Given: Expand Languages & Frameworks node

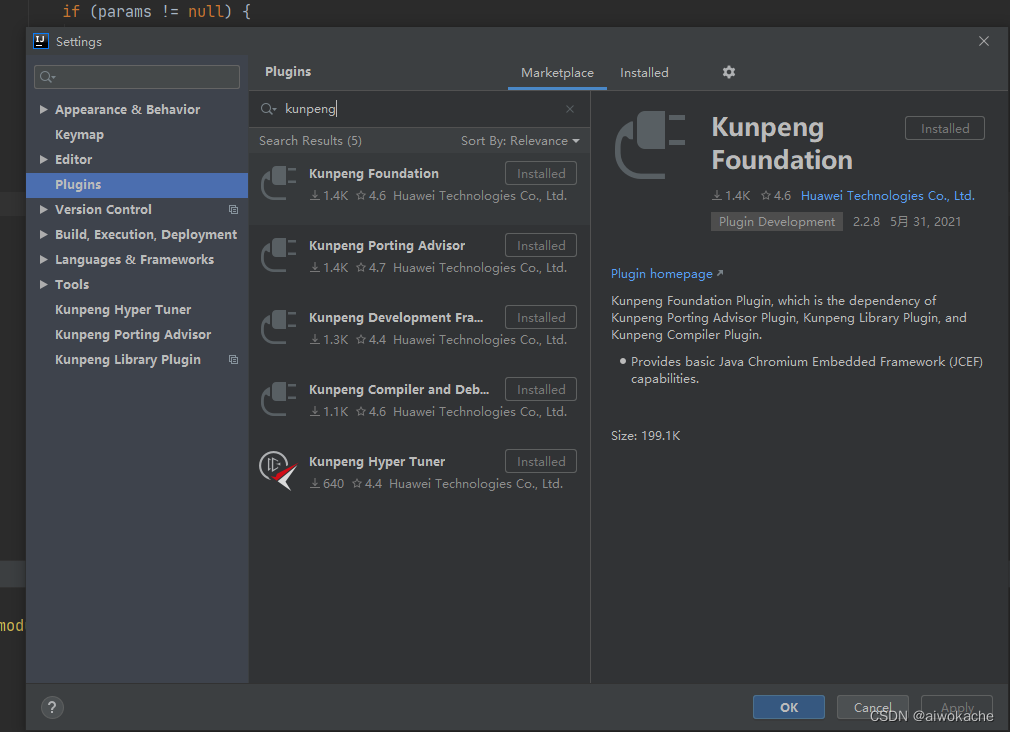Looking at the screenshot, I should tap(43, 260).
